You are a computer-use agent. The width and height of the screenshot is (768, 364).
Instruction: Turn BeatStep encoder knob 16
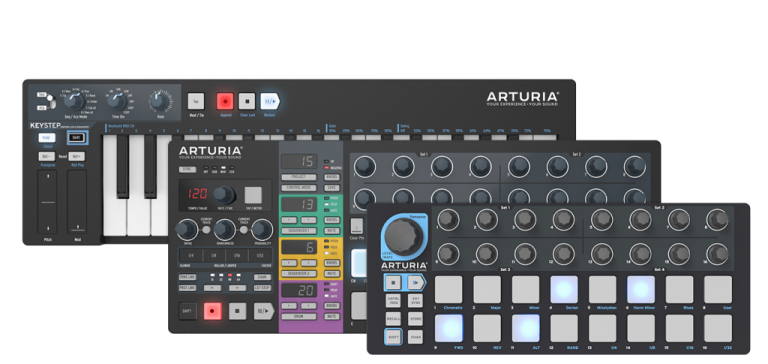coord(717,254)
